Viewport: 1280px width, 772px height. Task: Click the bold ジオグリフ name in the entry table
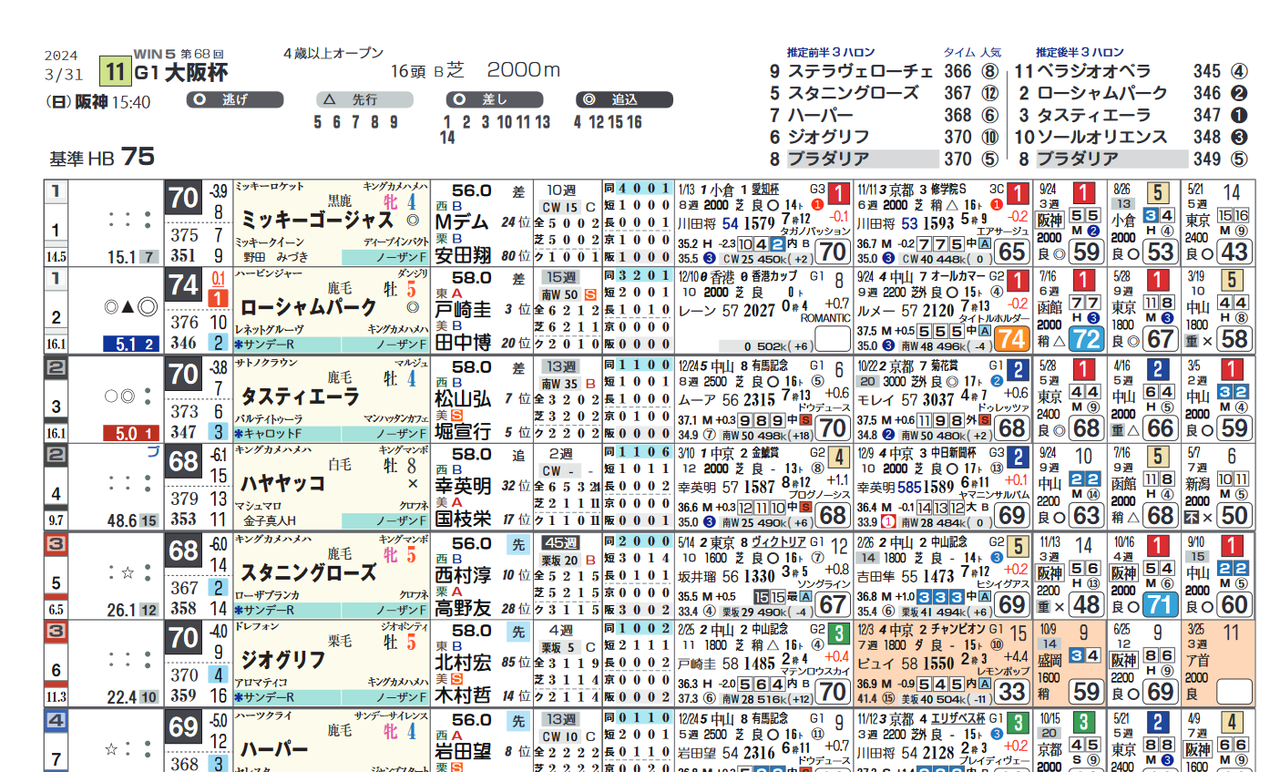pos(284,660)
